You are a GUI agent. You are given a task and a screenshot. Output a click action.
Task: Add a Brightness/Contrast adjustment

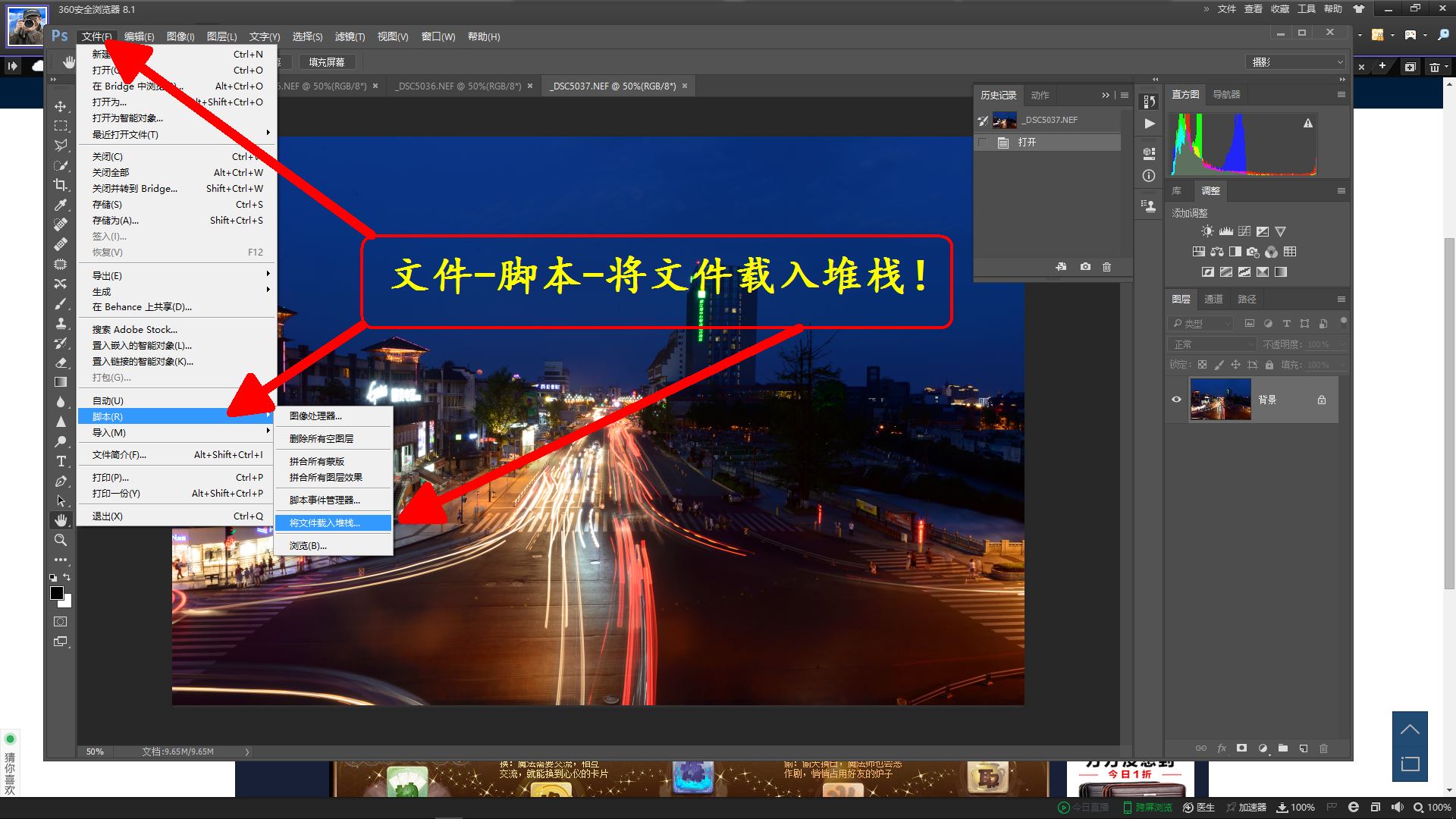point(1207,231)
